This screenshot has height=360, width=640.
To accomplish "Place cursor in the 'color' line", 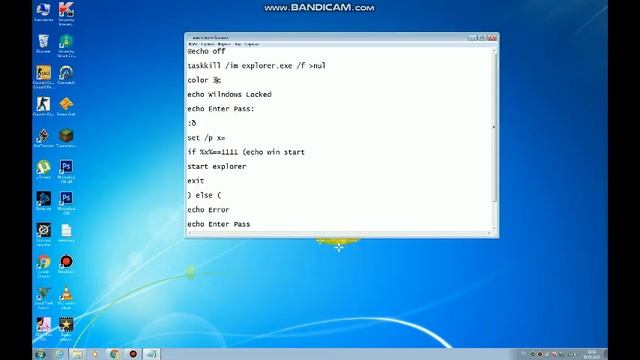I will [204, 80].
